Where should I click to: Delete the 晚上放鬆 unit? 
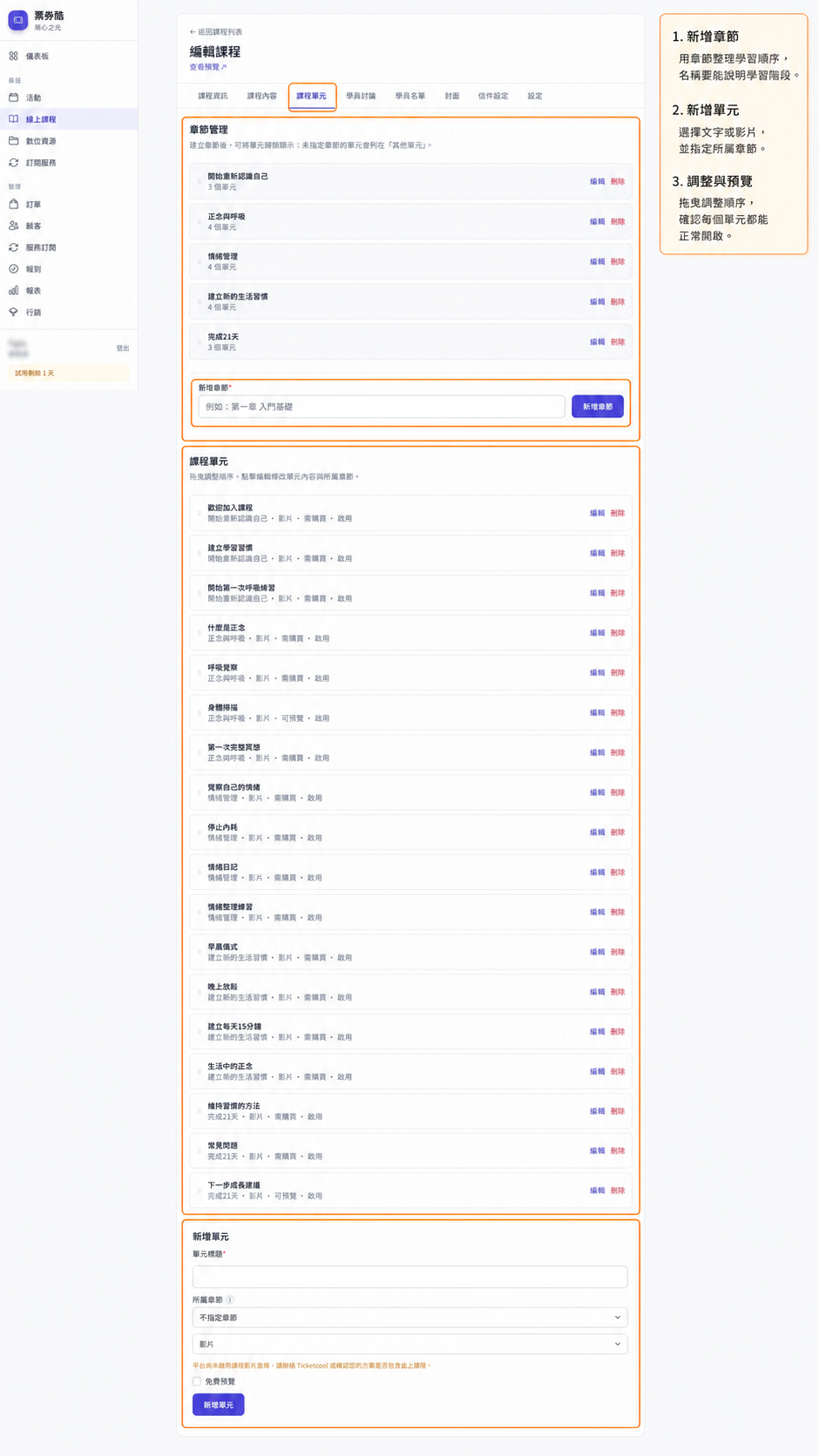click(x=618, y=992)
